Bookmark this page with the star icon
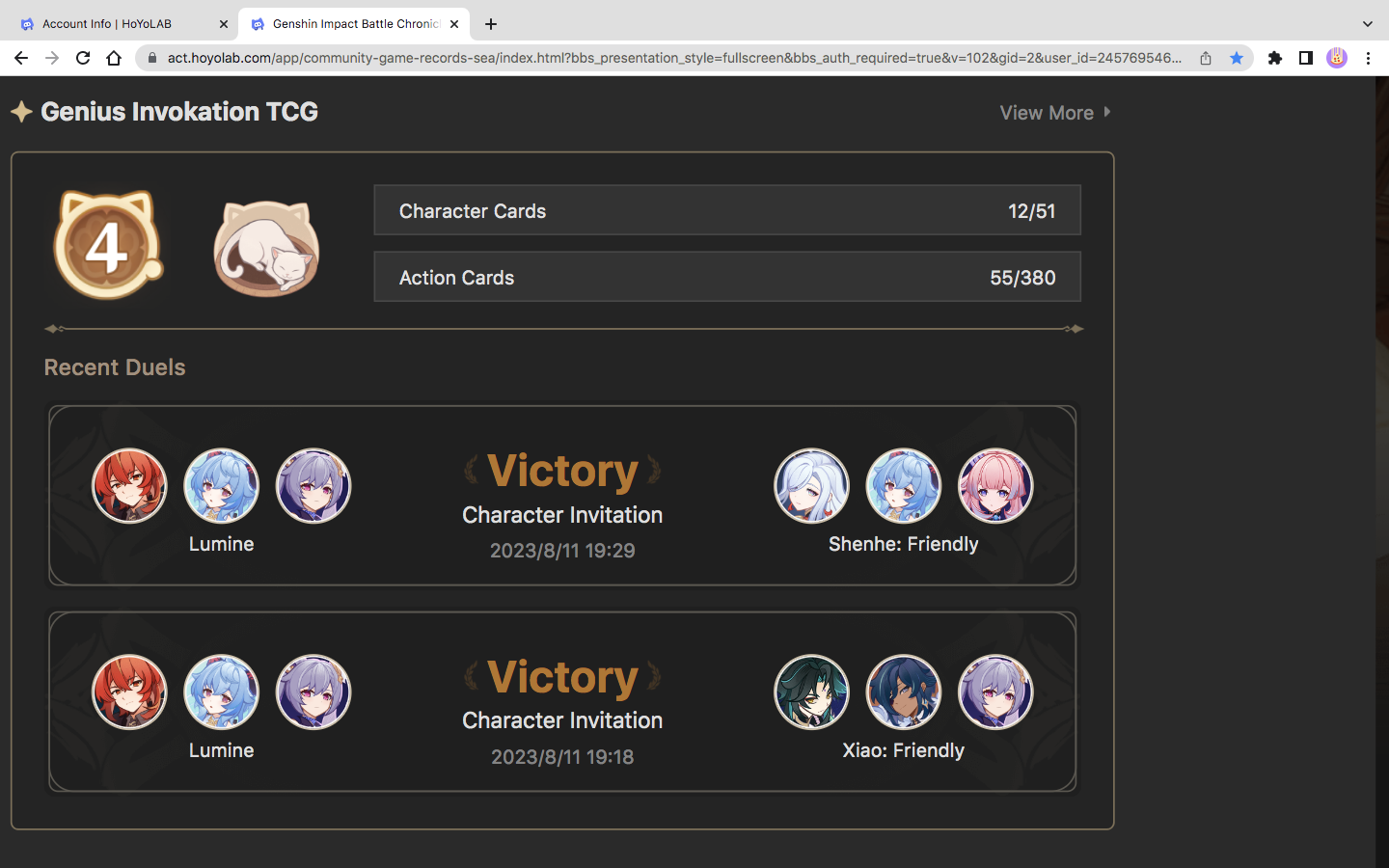 click(x=1237, y=58)
